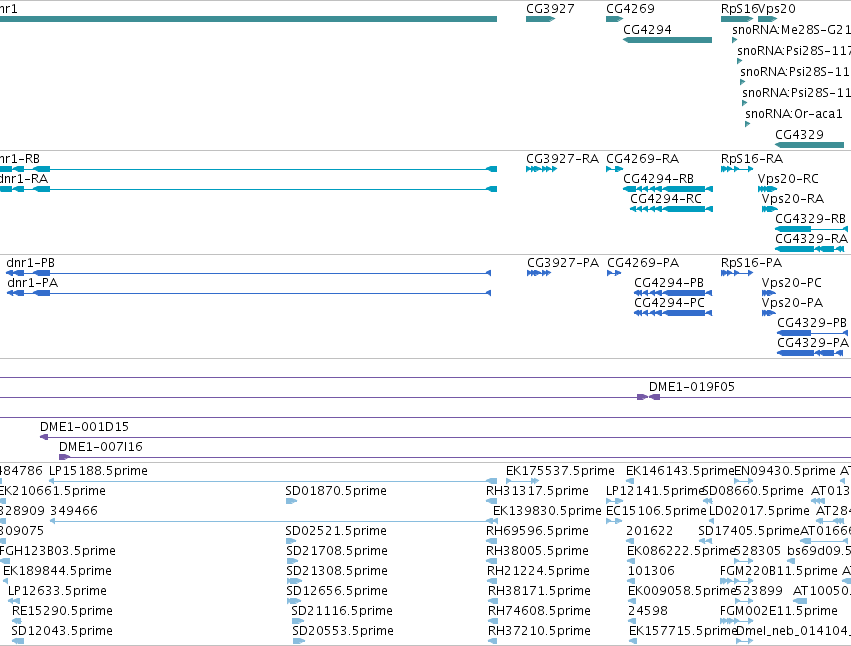The image size is (851, 646).
Task: Open the RH38171.5prime EST label
Action: pos(539,591)
